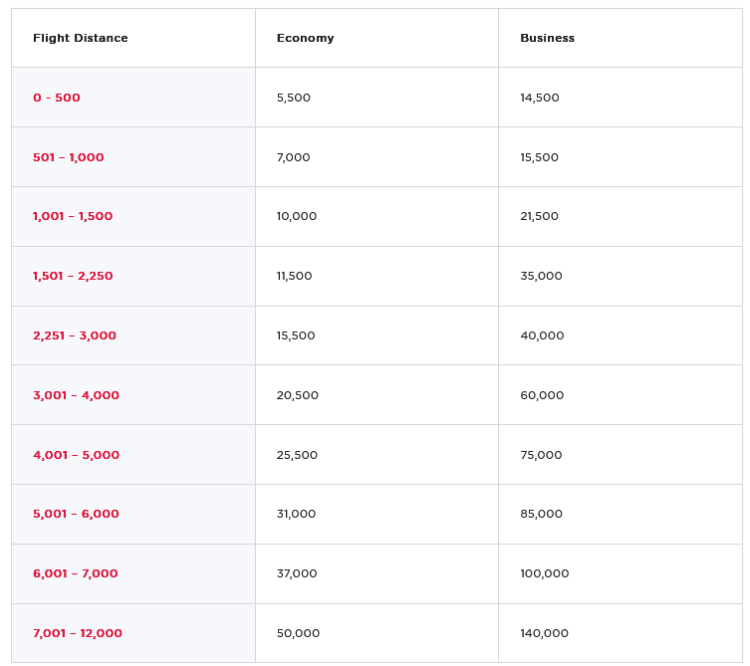750x666 pixels.
Task: Select the 7,001 – 12,000 distance label
Action: point(77,633)
